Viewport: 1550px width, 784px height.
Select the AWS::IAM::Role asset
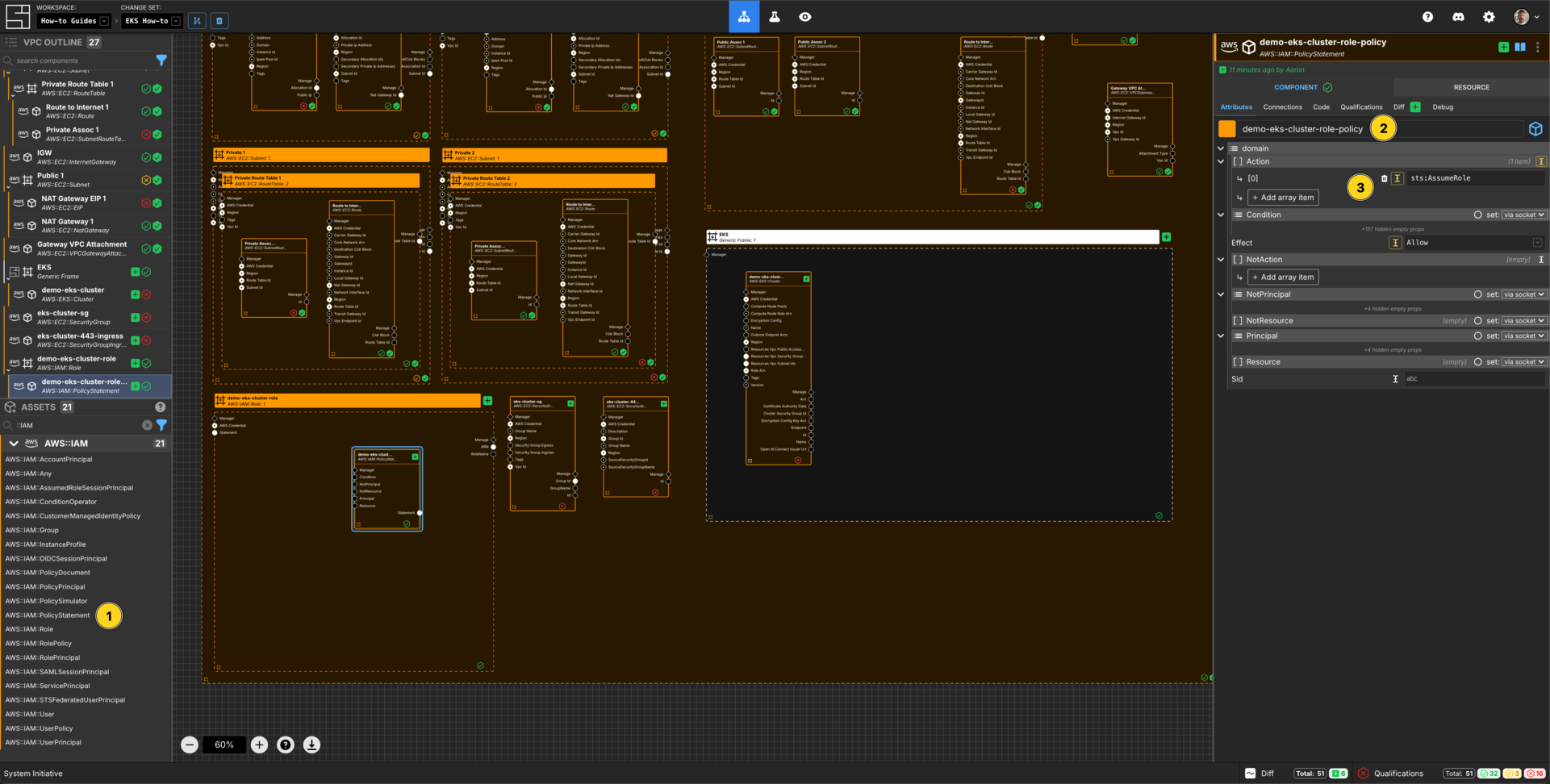point(29,629)
